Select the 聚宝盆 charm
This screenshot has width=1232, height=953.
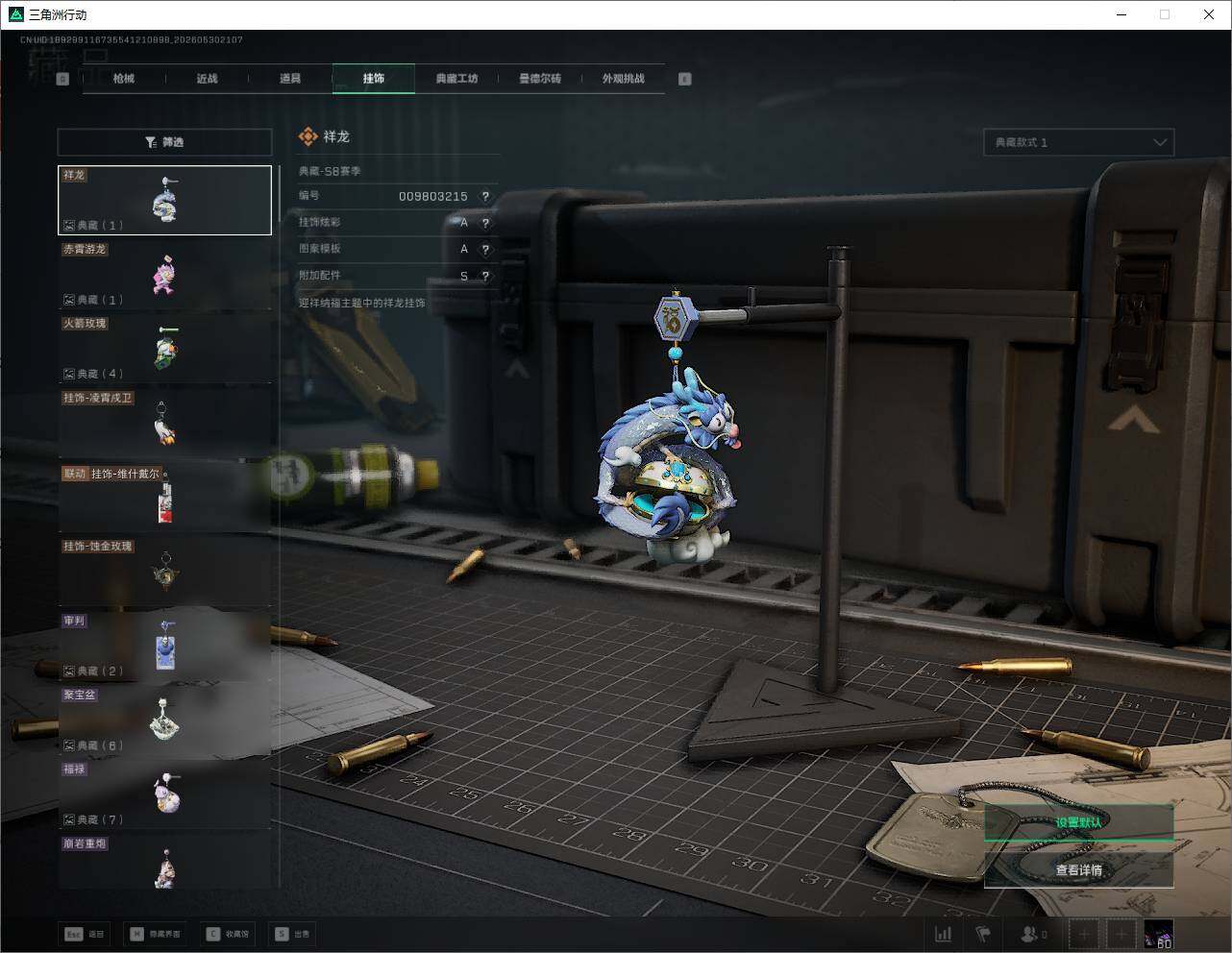coord(165,721)
